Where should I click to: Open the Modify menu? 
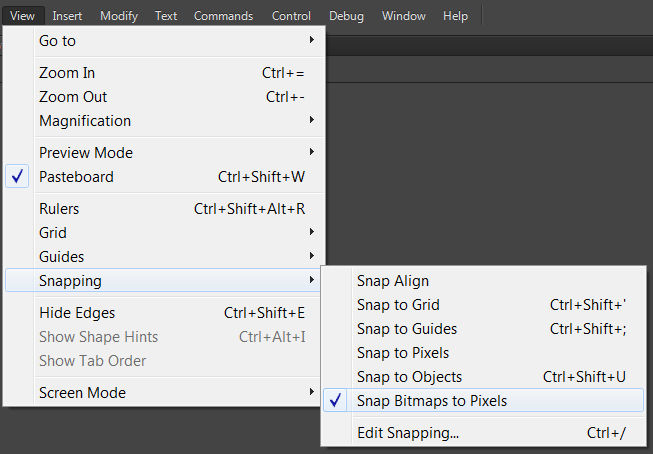[x=119, y=16]
